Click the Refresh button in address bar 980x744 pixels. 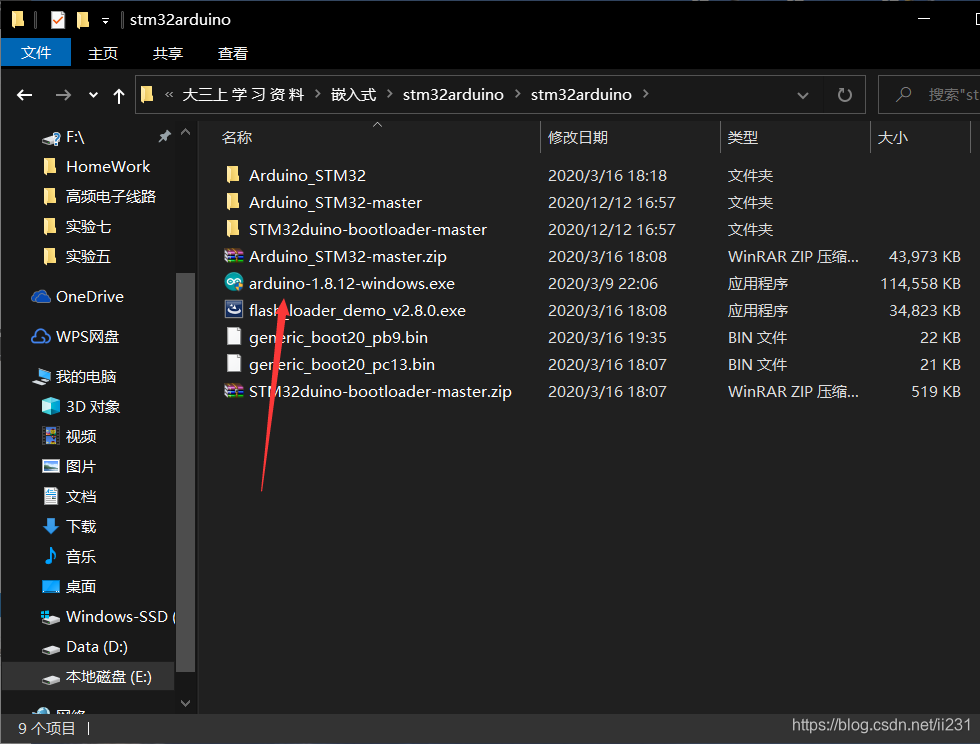(844, 95)
